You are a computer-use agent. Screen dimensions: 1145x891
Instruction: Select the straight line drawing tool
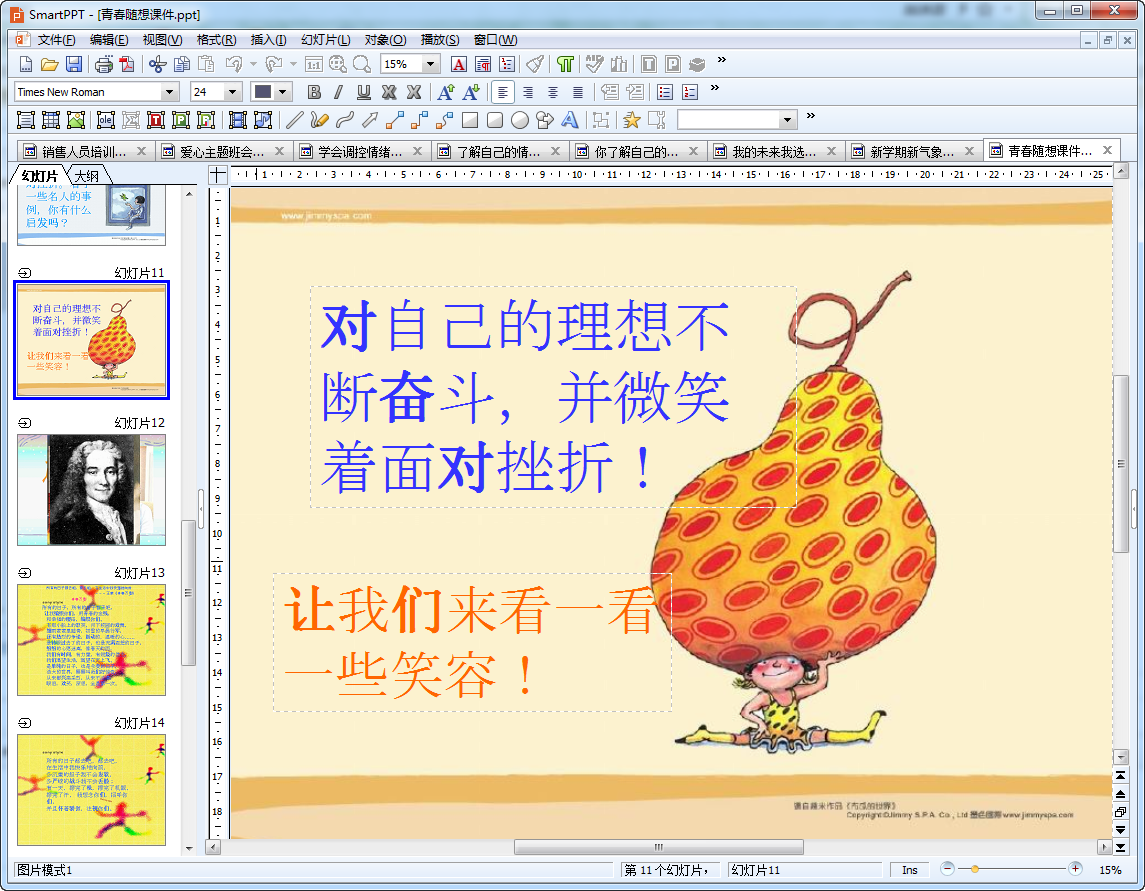(x=294, y=120)
